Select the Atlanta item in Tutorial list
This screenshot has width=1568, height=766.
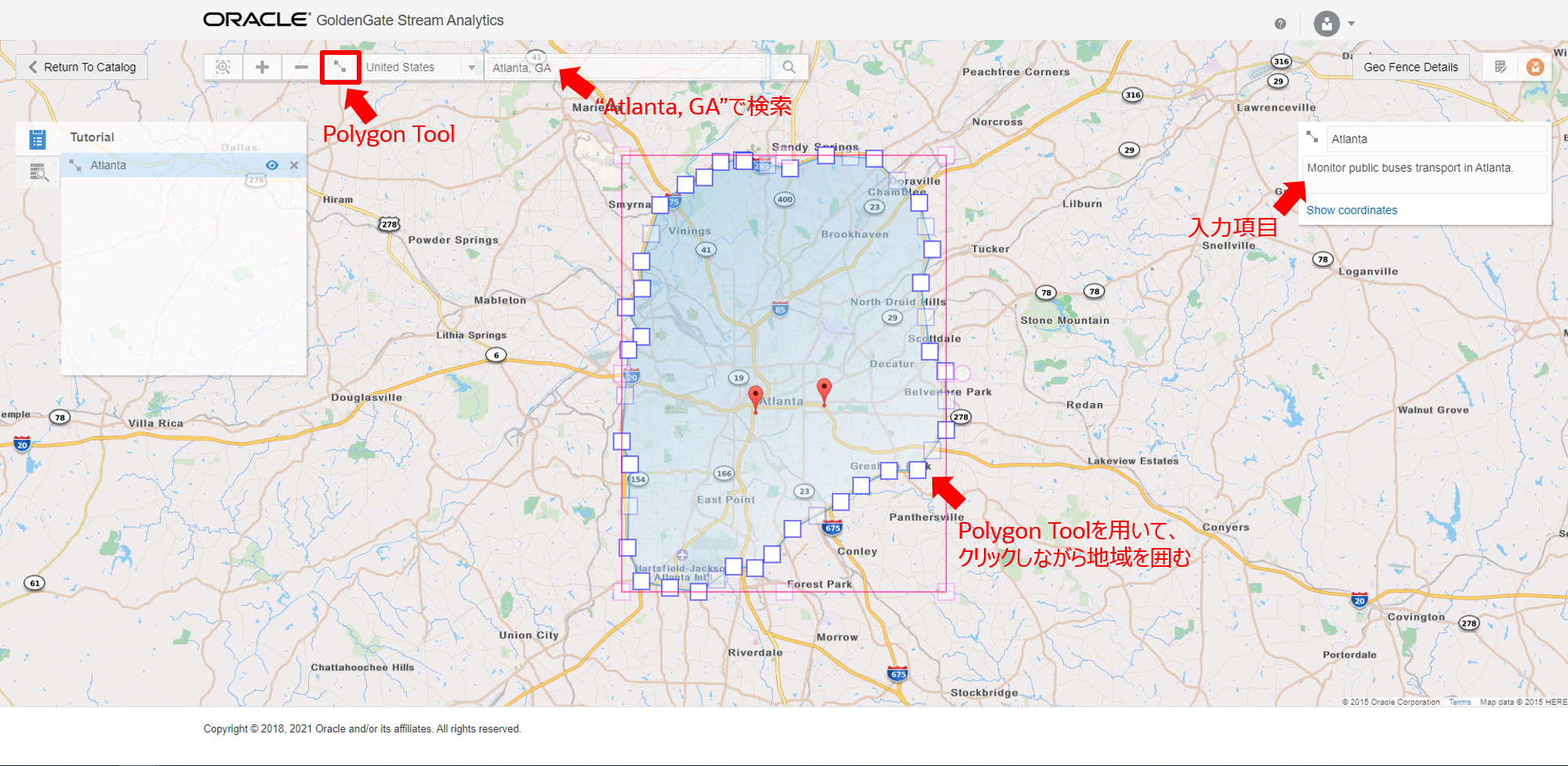[108, 165]
